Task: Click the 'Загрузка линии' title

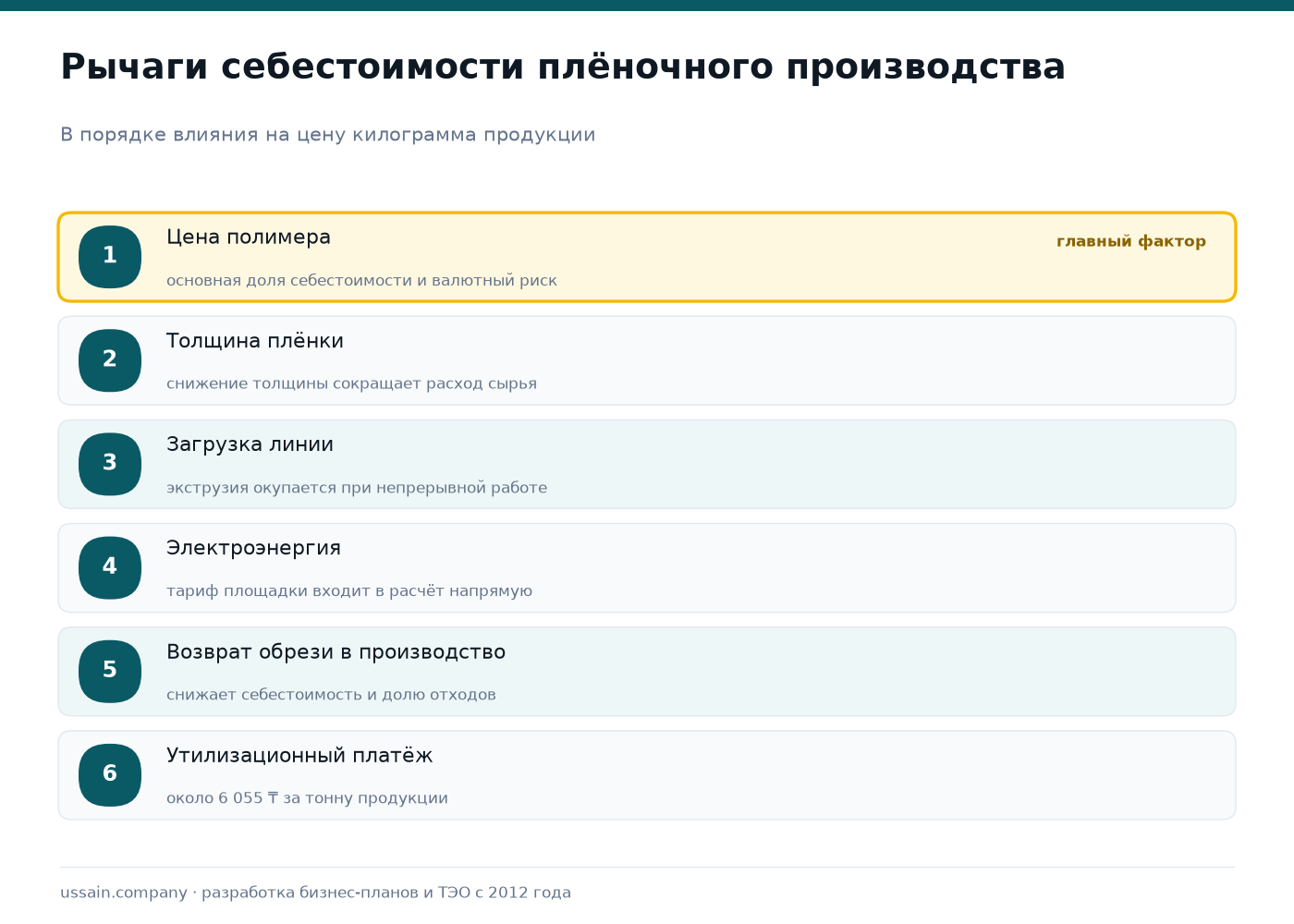Action: pos(250,444)
